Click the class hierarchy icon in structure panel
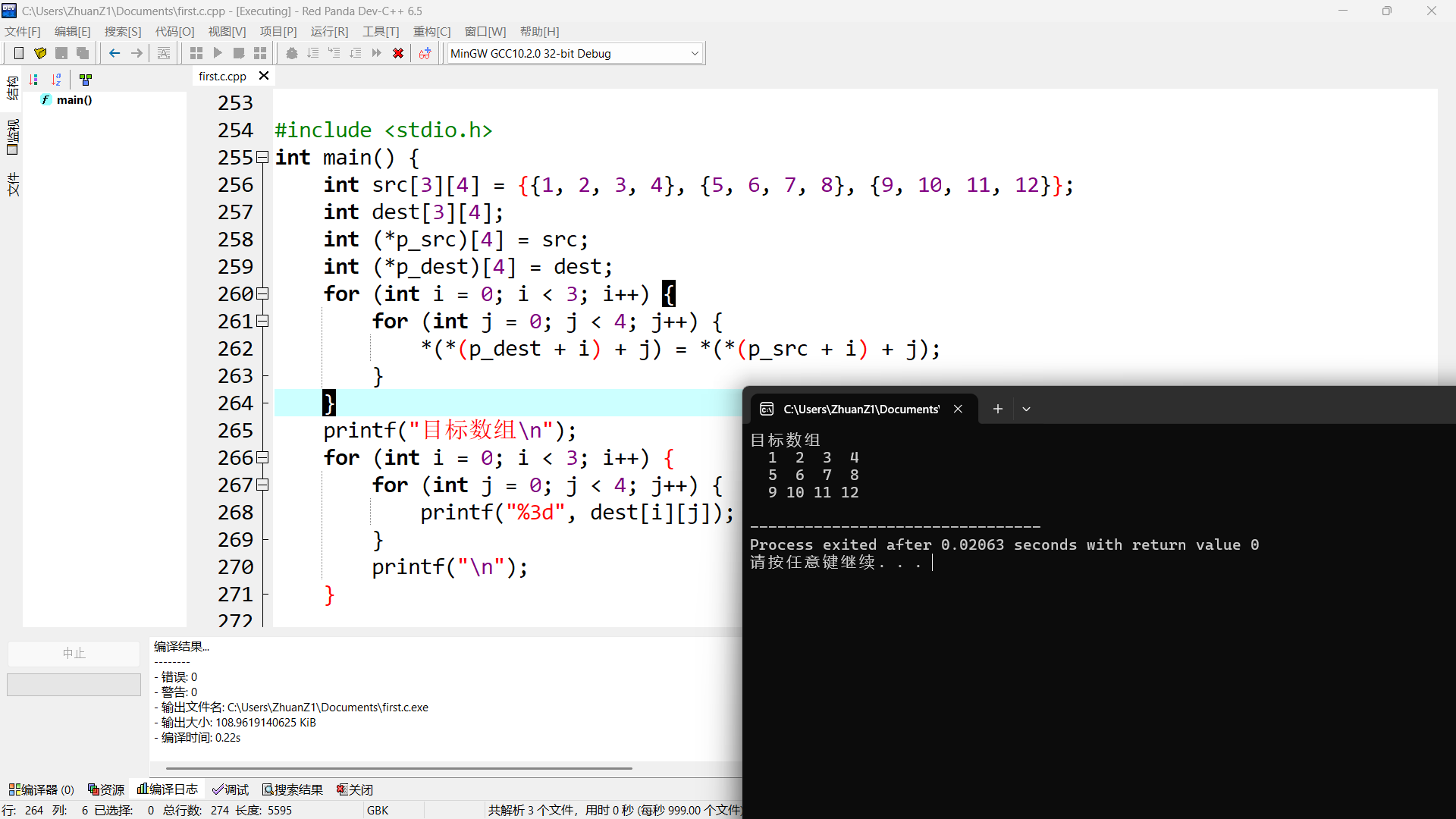The height and width of the screenshot is (819, 1456). pos(86,79)
